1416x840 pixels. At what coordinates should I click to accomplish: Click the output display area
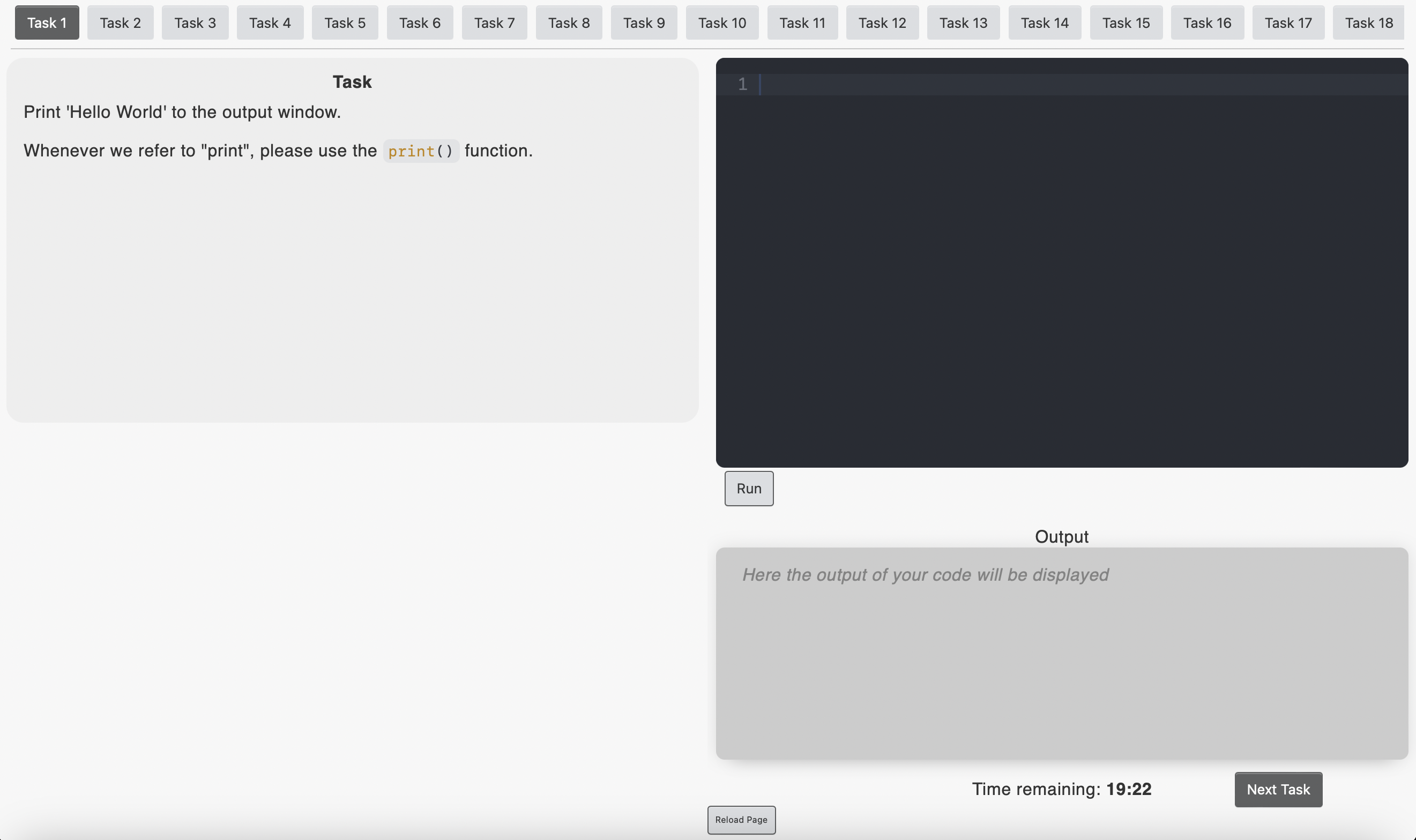pyautogui.click(x=1061, y=653)
